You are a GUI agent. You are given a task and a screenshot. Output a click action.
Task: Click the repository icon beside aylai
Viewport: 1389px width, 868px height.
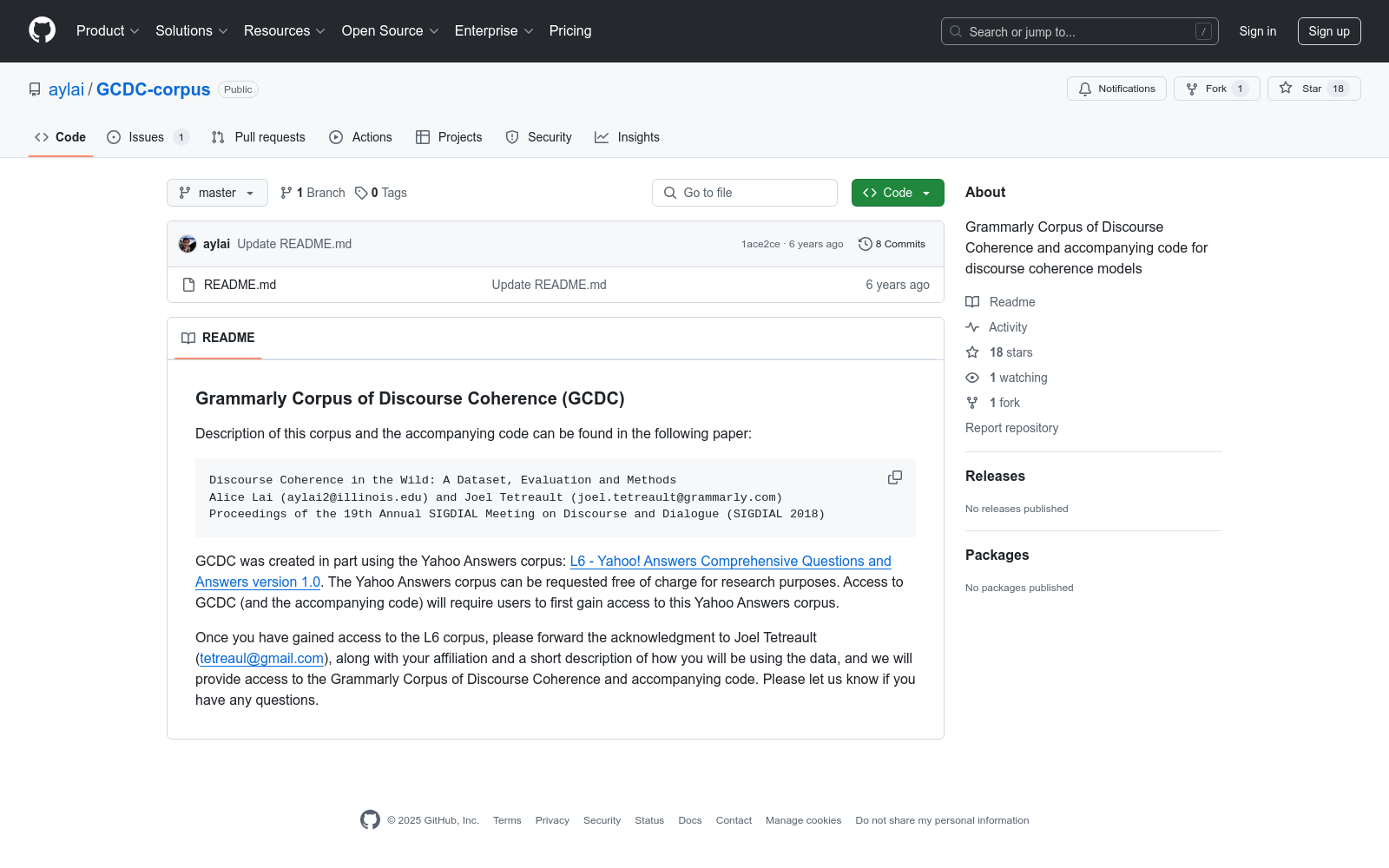tap(35, 89)
